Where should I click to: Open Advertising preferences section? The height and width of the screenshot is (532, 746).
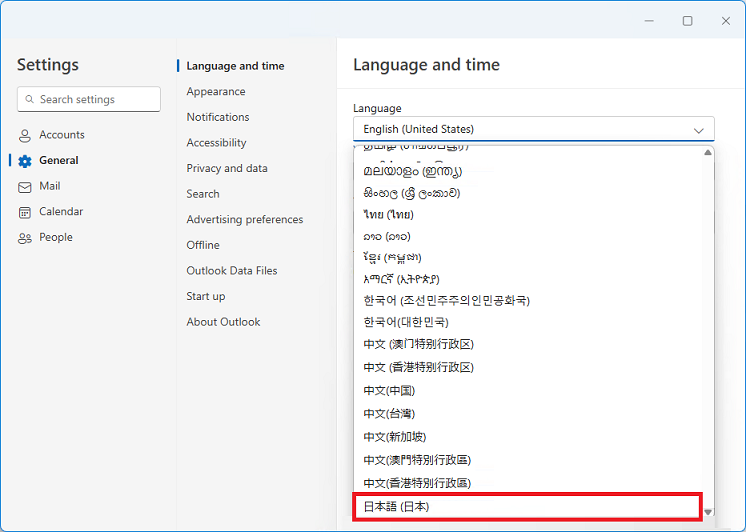[244, 219]
